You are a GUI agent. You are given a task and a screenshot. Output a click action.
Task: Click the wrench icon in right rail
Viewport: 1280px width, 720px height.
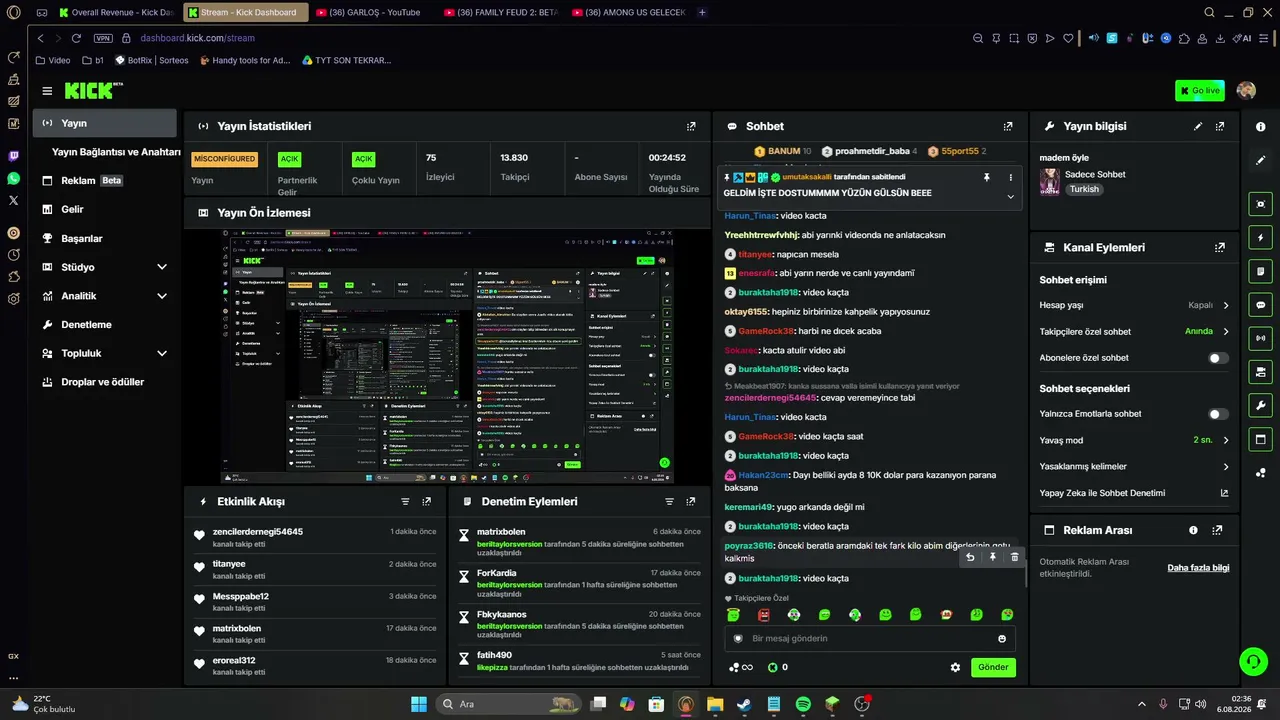coord(1260,405)
